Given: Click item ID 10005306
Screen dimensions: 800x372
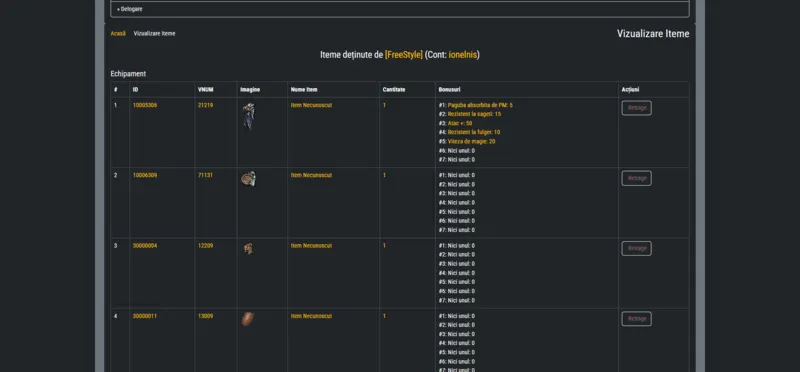Looking at the screenshot, I should [145, 105].
